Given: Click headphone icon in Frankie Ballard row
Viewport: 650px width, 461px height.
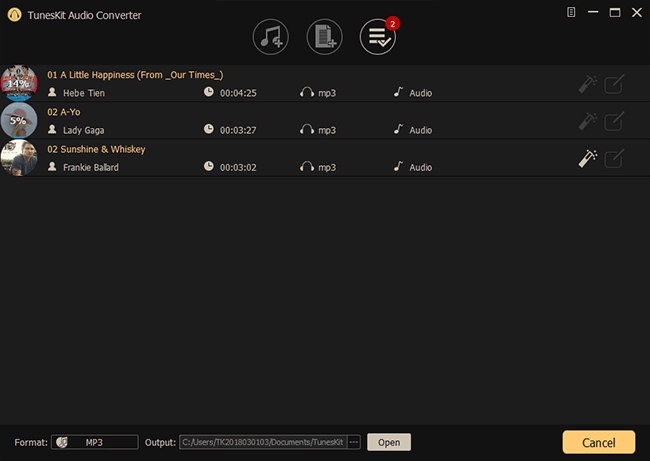Looking at the screenshot, I should pyautogui.click(x=307, y=167).
